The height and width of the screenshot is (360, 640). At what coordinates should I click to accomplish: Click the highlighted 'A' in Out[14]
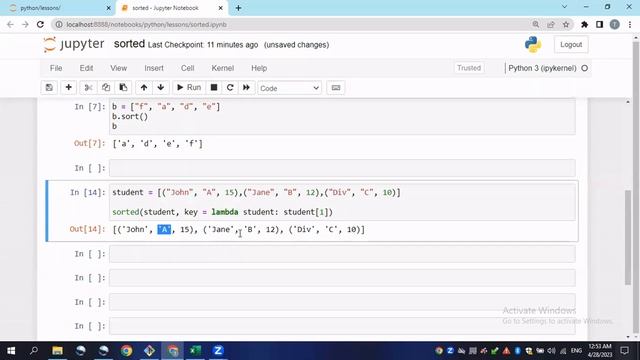coord(164,229)
